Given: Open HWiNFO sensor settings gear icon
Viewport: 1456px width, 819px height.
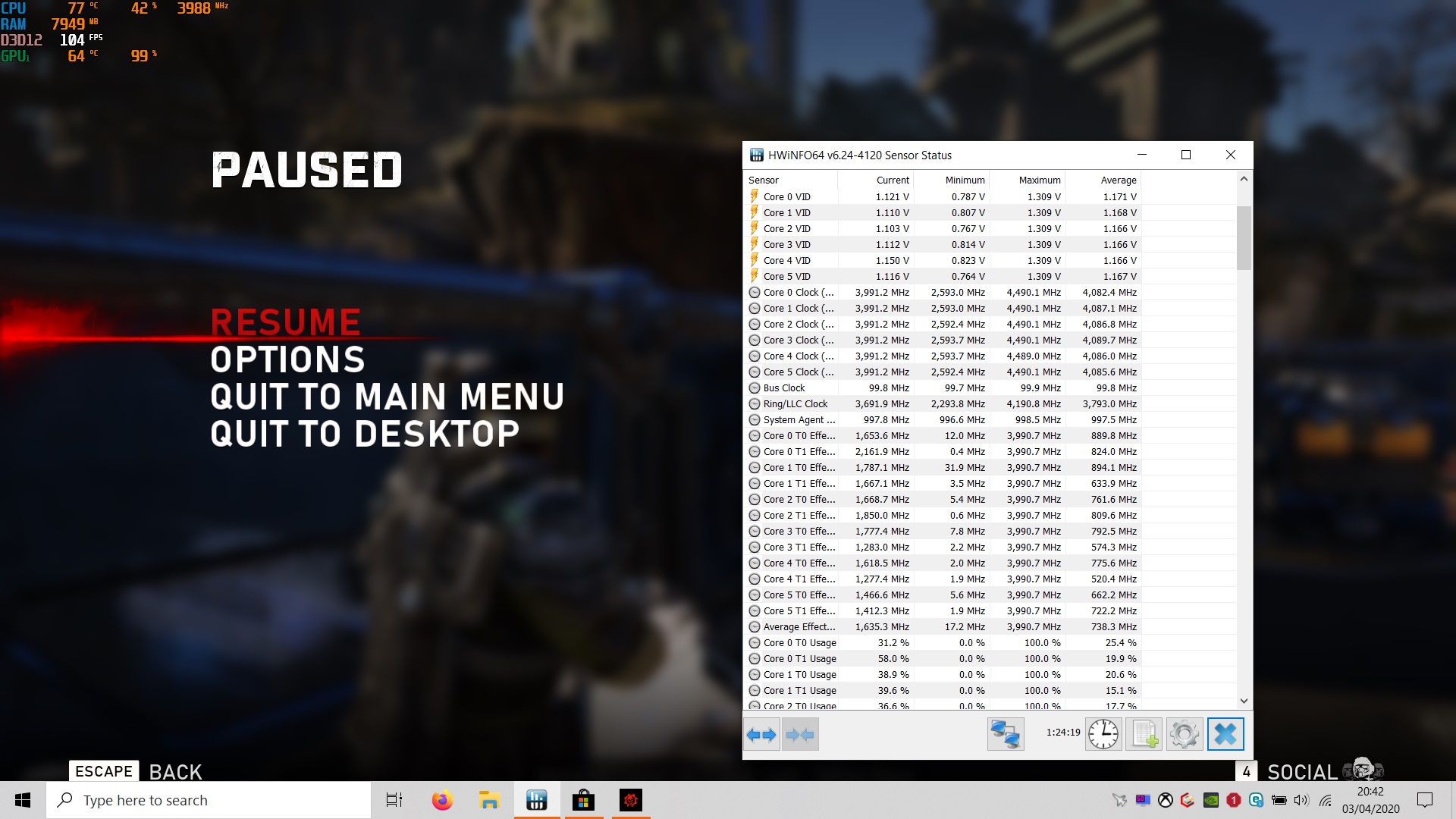Looking at the screenshot, I should [1185, 734].
